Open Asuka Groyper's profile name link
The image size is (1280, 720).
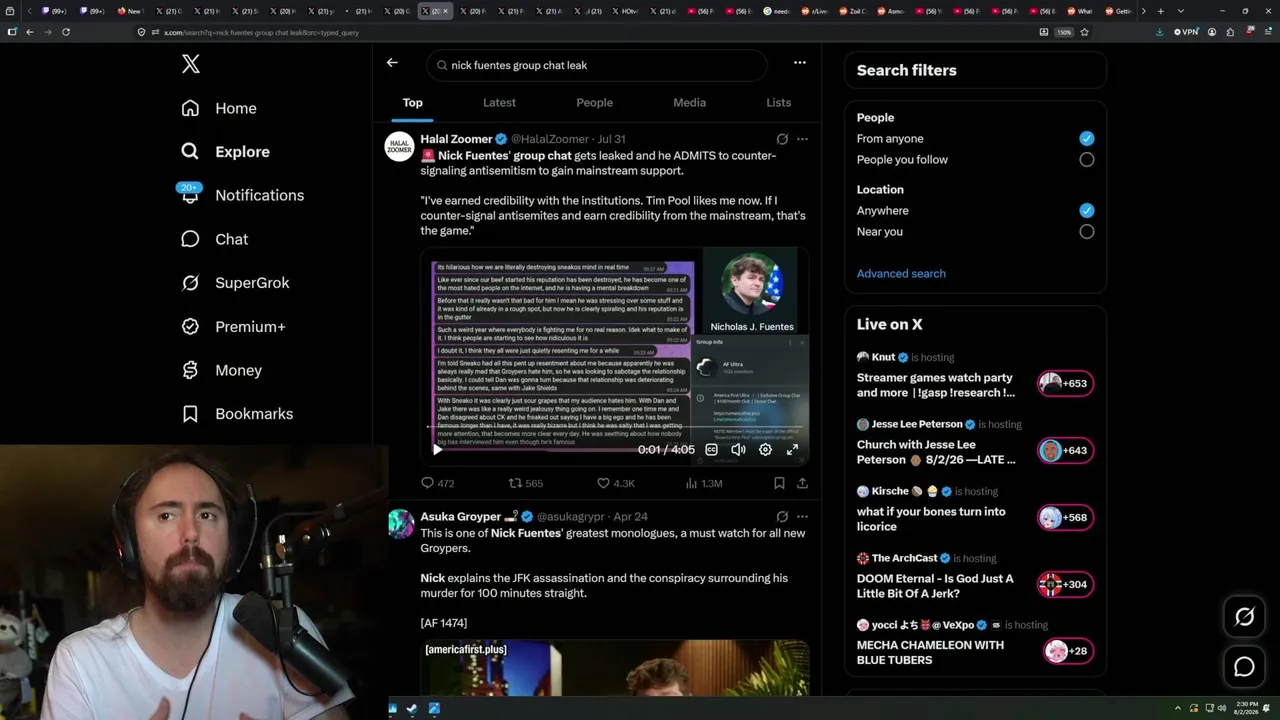460,517
